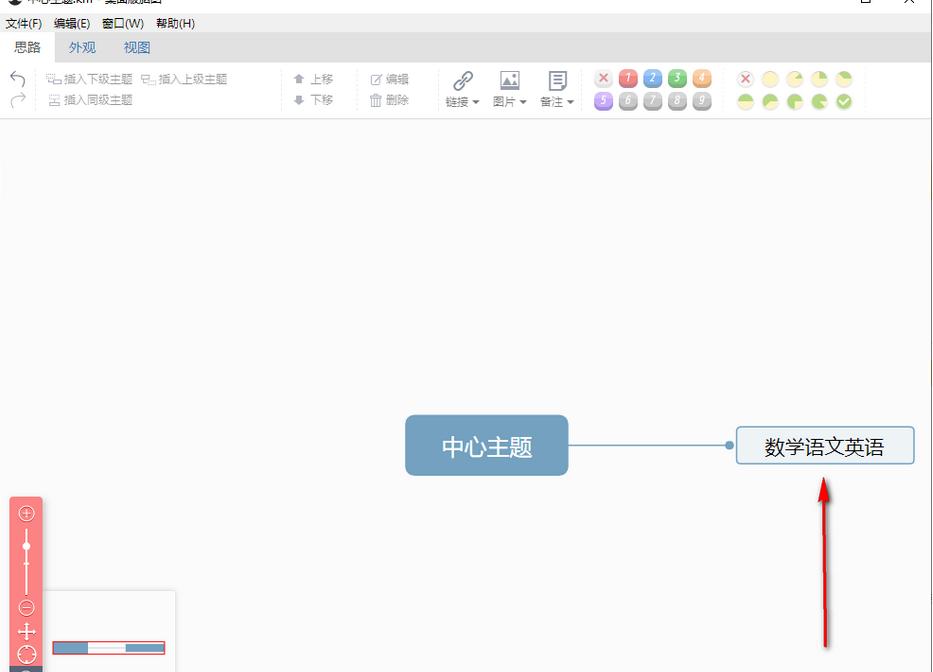Open the 链接 dropdown arrow
The image size is (933, 672).
(x=475, y=102)
